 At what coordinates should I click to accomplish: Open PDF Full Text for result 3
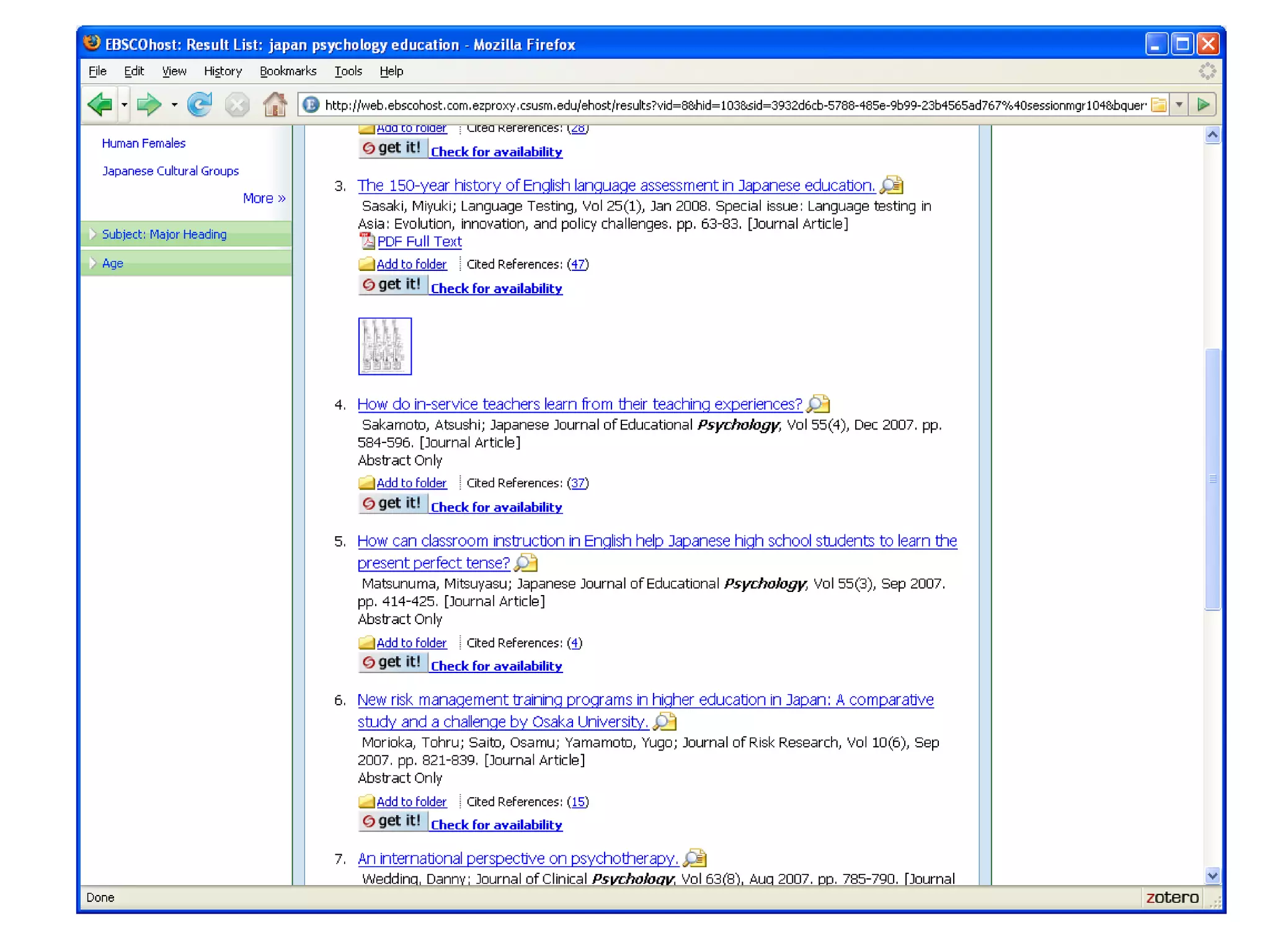pos(419,242)
